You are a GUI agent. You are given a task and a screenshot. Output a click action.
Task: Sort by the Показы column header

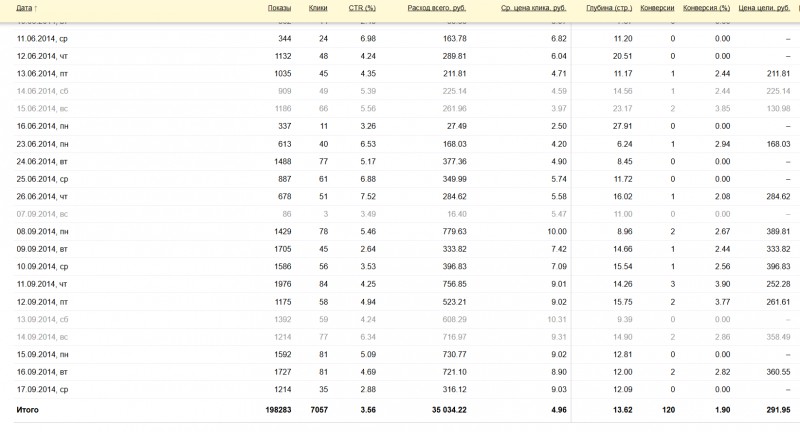279,8
